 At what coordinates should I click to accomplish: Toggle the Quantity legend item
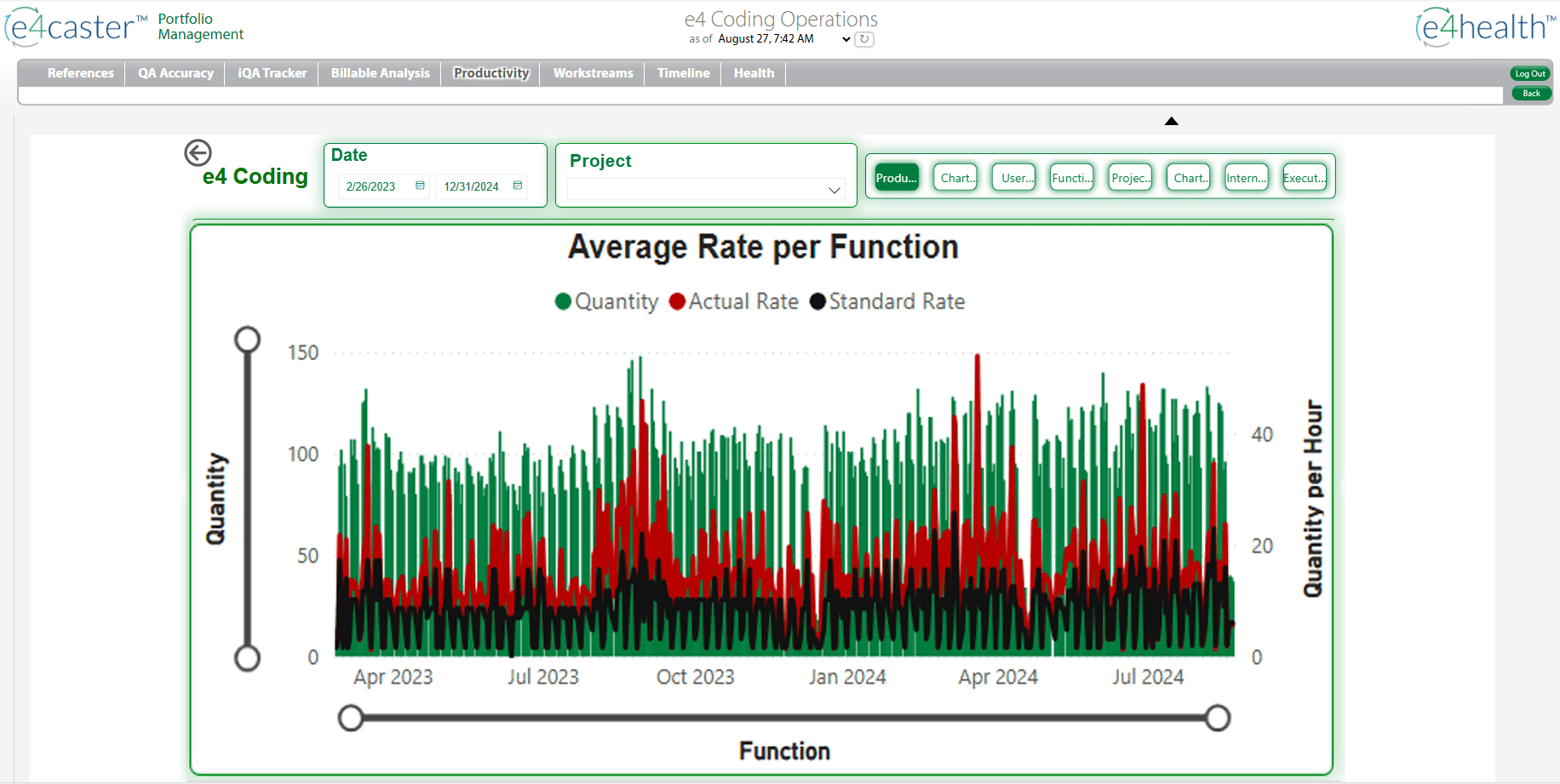click(x=606, y=301)
